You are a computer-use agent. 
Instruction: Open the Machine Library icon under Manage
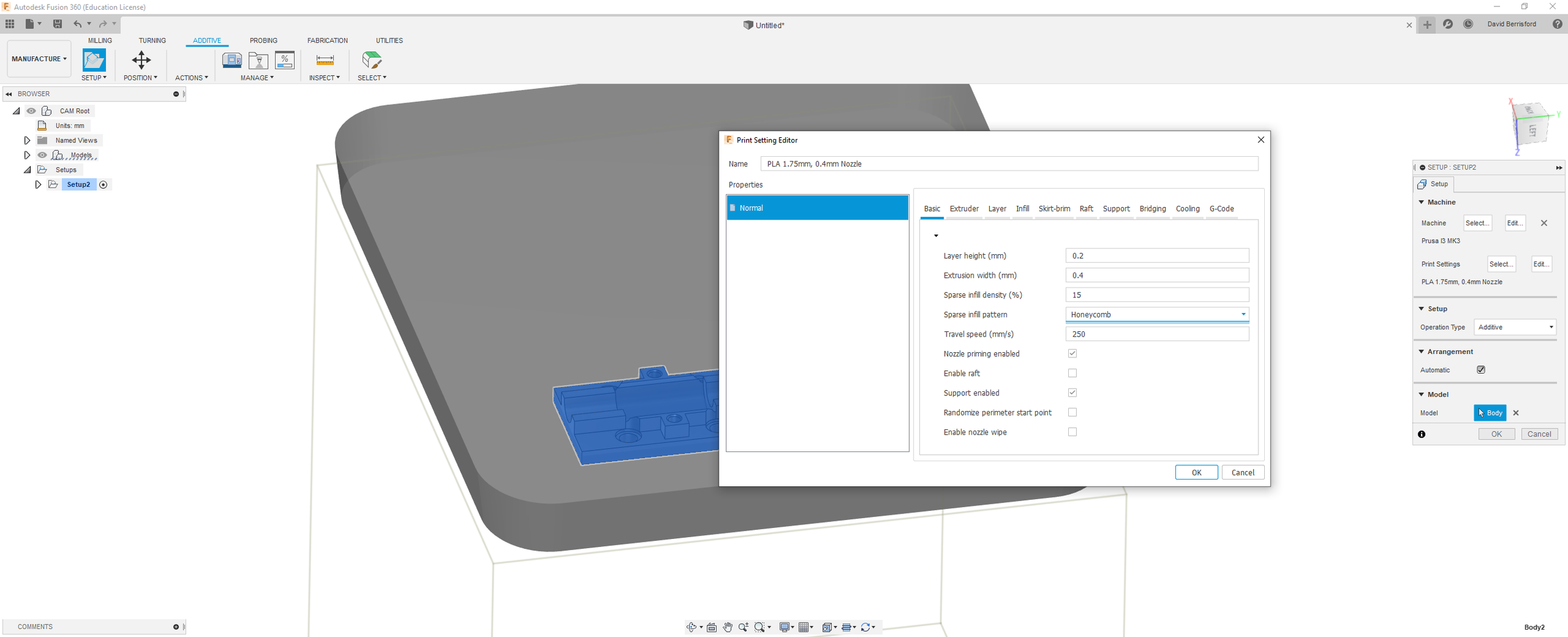point(231,60)
